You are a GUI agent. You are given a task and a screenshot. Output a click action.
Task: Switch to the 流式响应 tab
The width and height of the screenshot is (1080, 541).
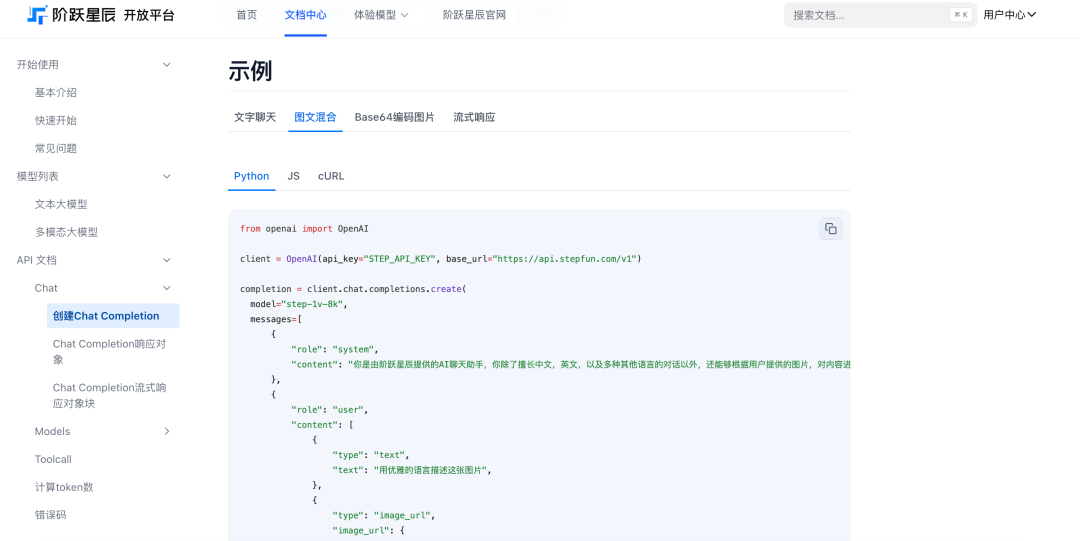click(474, 117)
